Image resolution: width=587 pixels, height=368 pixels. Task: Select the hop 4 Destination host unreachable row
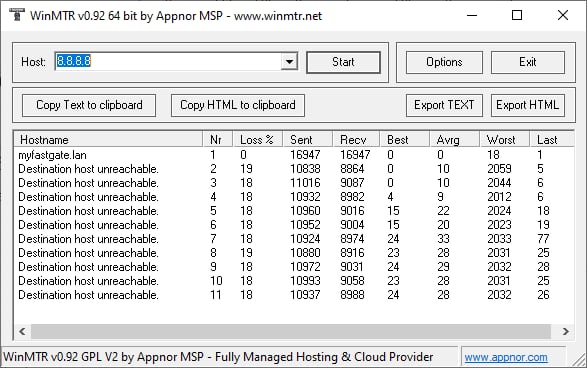point(294,197)
